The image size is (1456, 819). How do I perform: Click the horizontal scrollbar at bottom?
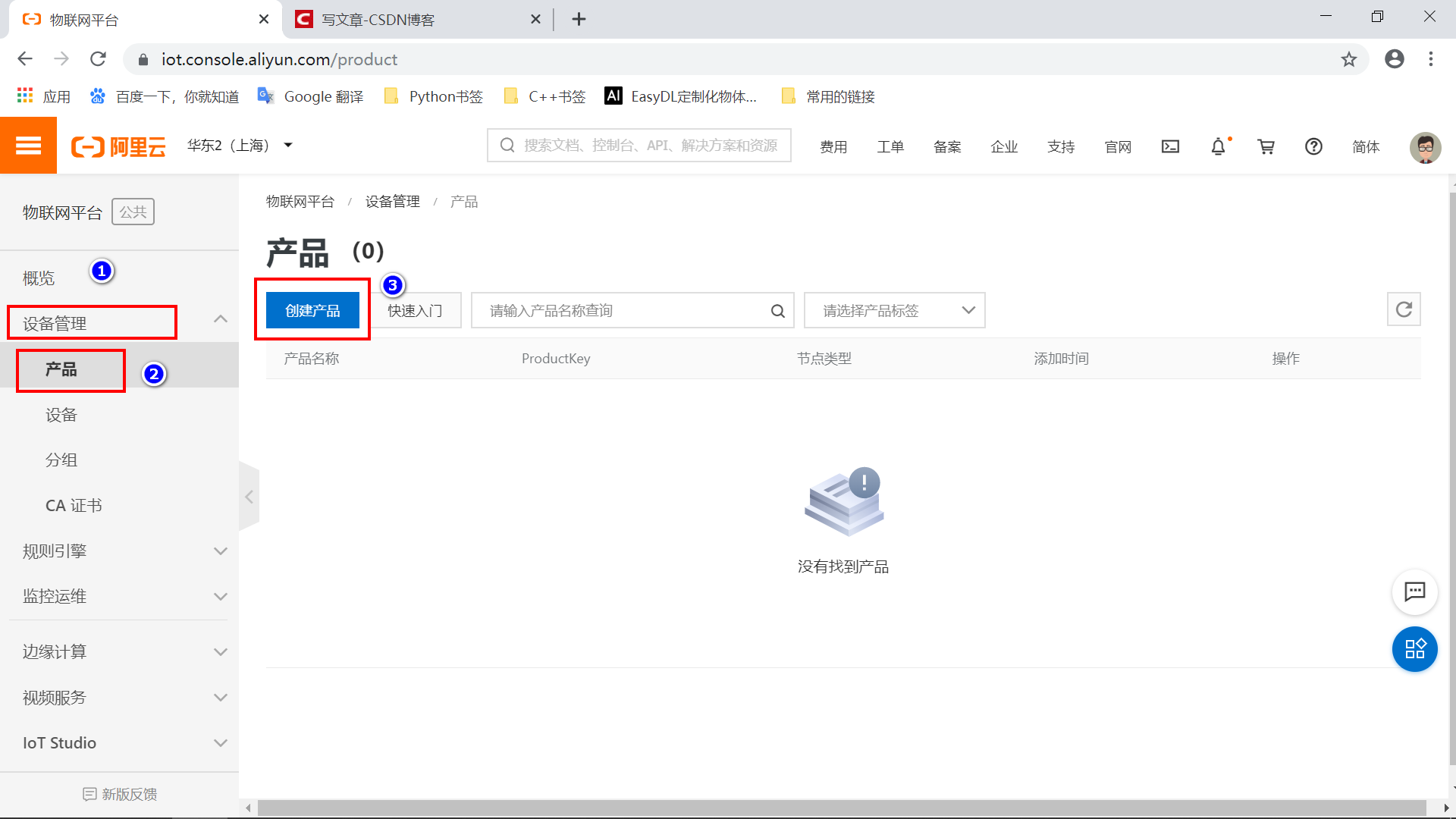pos(842,808)
